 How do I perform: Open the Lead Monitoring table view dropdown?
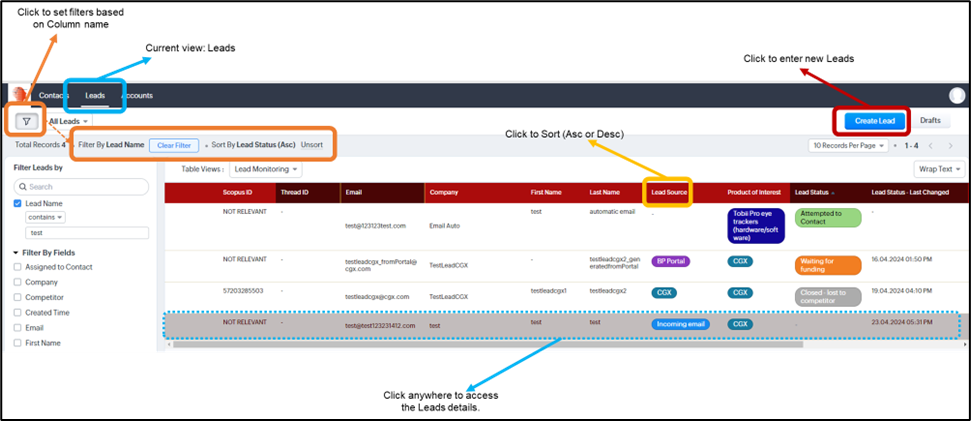[x=266, y=168]
